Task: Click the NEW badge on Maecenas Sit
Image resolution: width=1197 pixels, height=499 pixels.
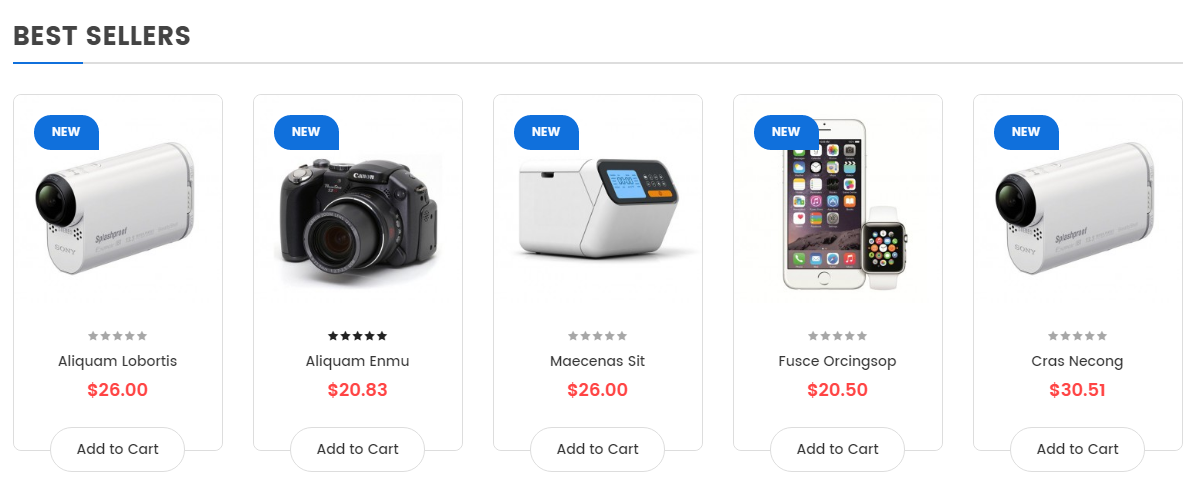Action: pos(546,132)
